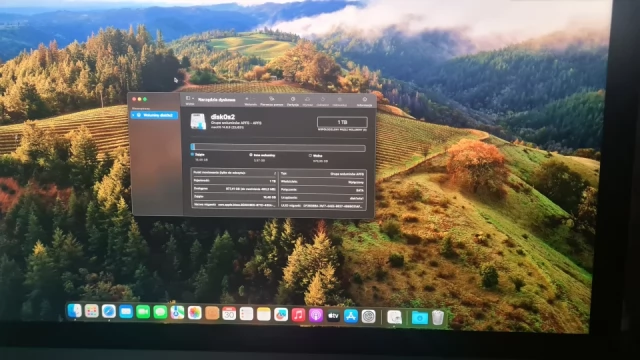640x360 pixels.
Task: Open App Store from the Dock
Action: coord(351,316)
